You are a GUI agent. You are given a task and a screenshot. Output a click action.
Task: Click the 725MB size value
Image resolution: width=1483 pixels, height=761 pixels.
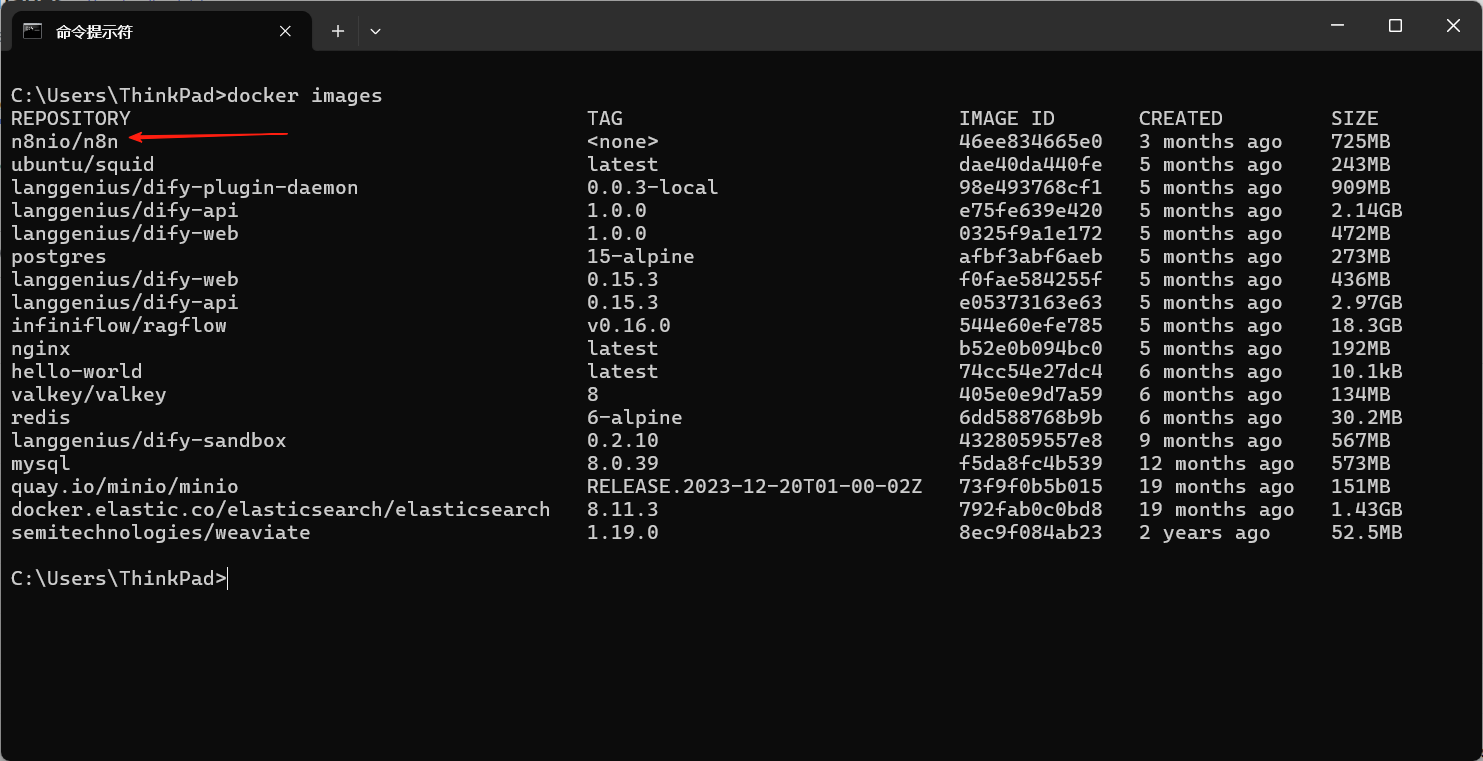1361,142
